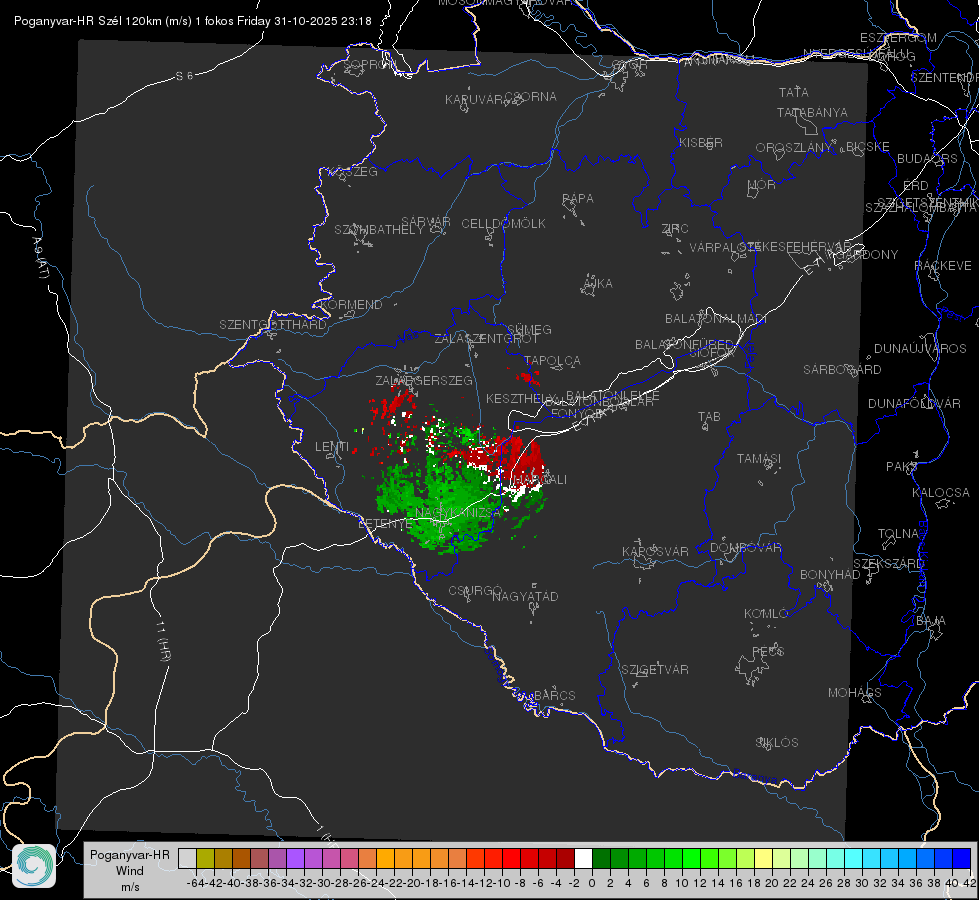Click the ZIRC town label

click(x=675, y=229)
